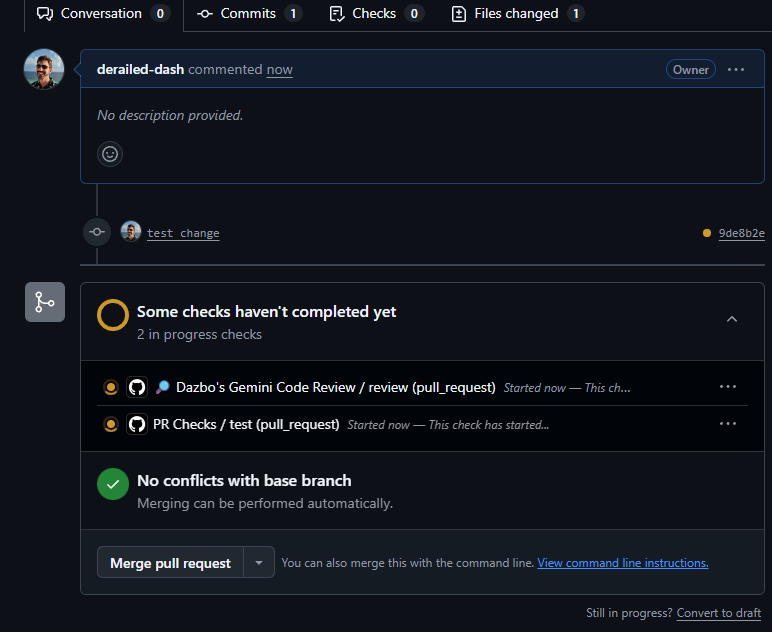Click 'No description provided.' text
The height and width of the screenshot is (632, 772).
click(170, 115)
